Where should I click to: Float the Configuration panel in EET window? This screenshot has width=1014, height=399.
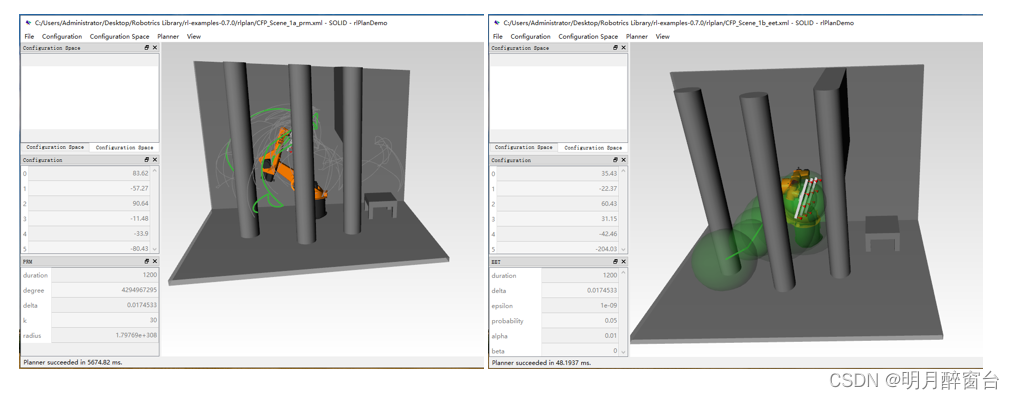616,160
